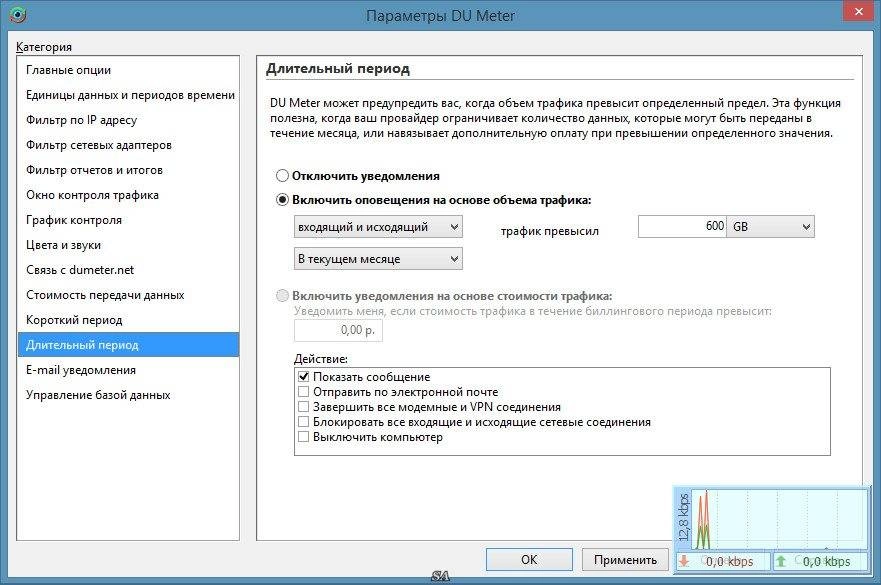
Task: Check 'Отправить по электронной почте' checkbox
Action: pos(303,392)
